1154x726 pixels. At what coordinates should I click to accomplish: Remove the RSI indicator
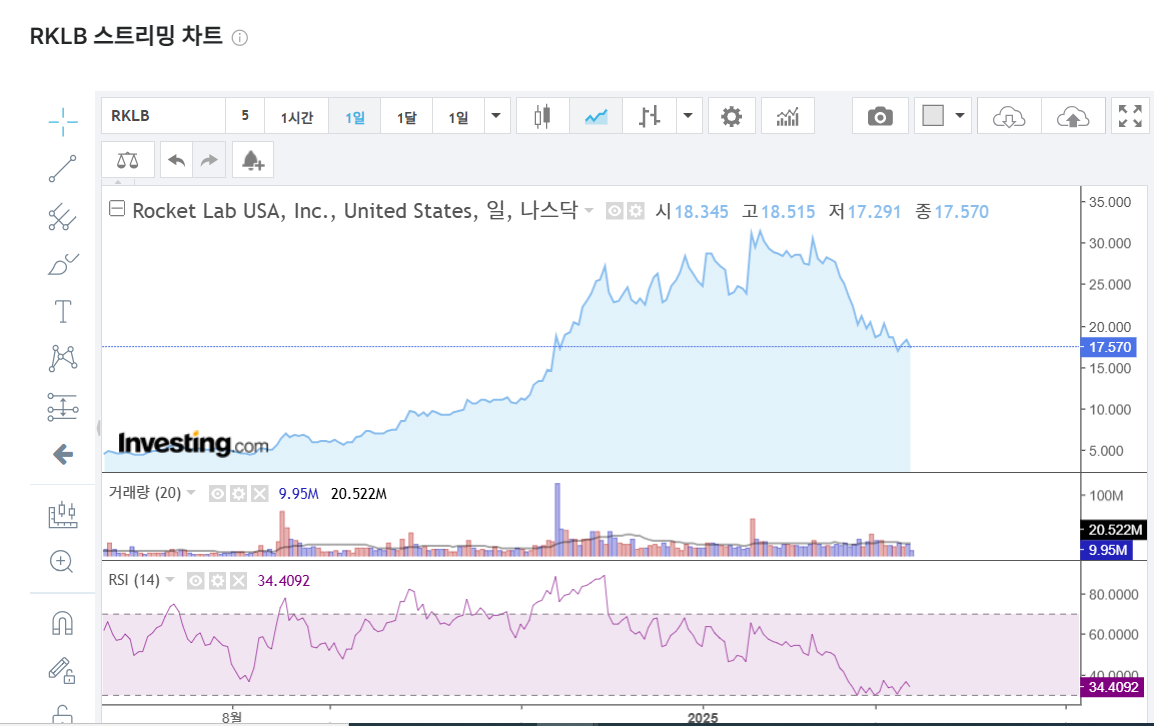click(238, 581)
